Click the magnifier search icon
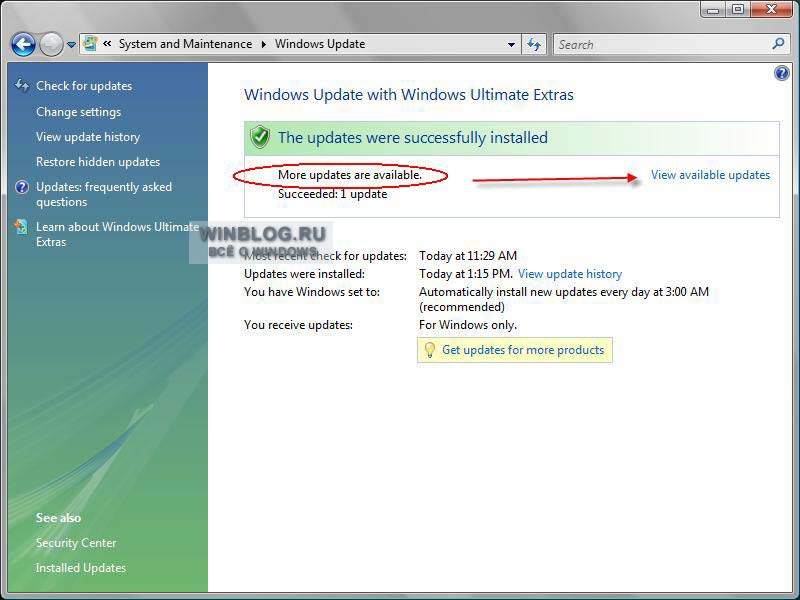The width and height of the screenshot is (800, 600). tap(778, 44)
